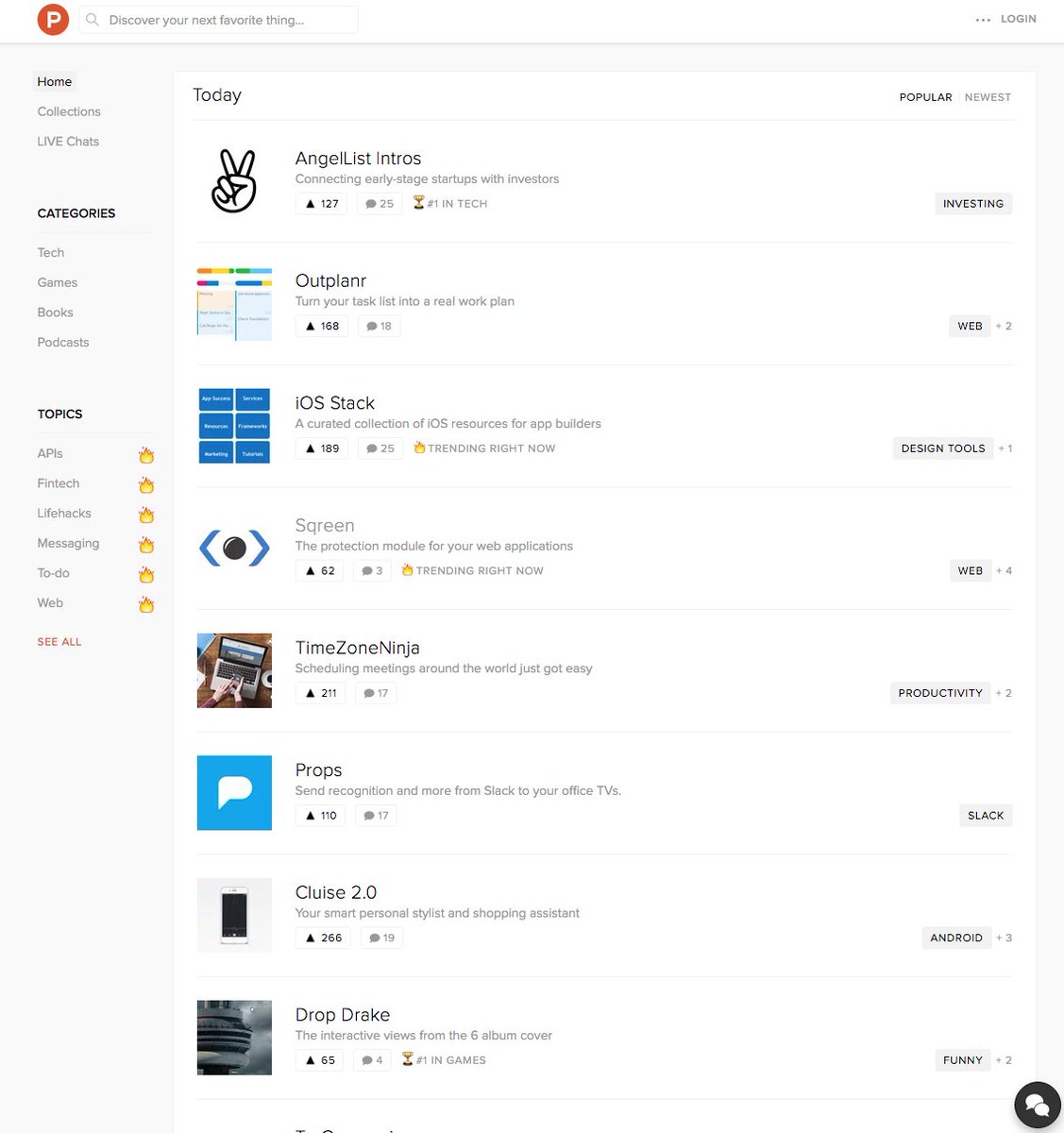Viewport: 1064px width, 1133px height.
Task: Select the Tech category
Action: click(51, 253)
